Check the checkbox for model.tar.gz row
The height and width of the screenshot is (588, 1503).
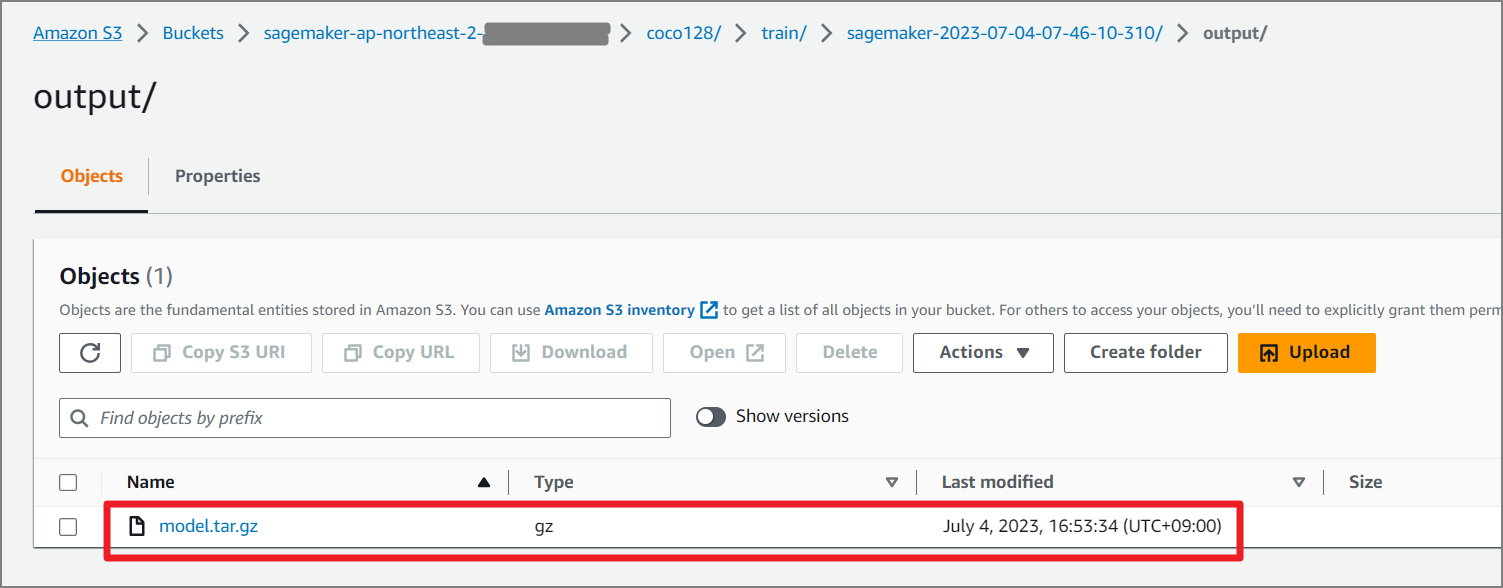coord(68,526)
